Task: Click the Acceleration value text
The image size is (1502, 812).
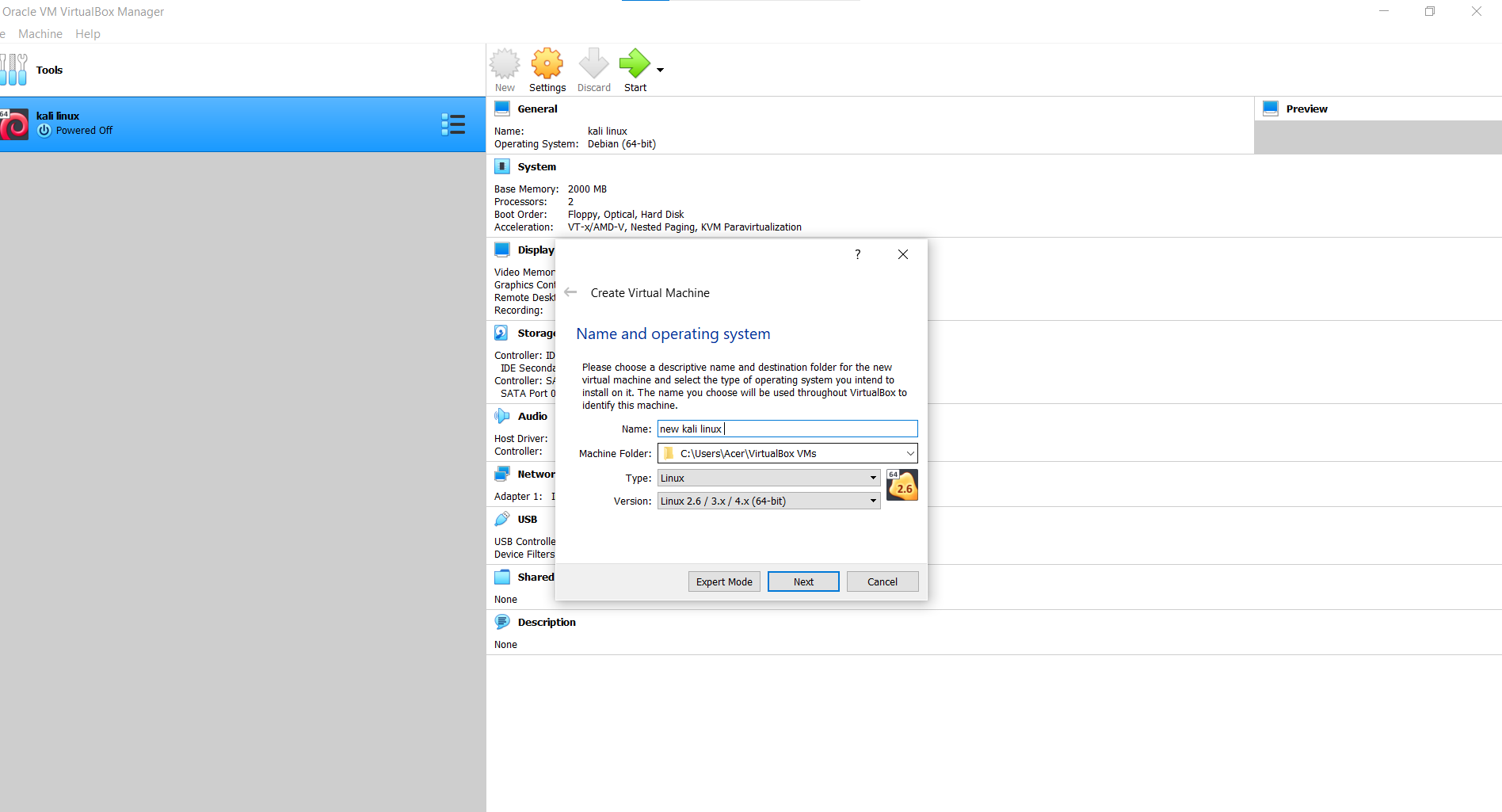Action: click(684, 227)
